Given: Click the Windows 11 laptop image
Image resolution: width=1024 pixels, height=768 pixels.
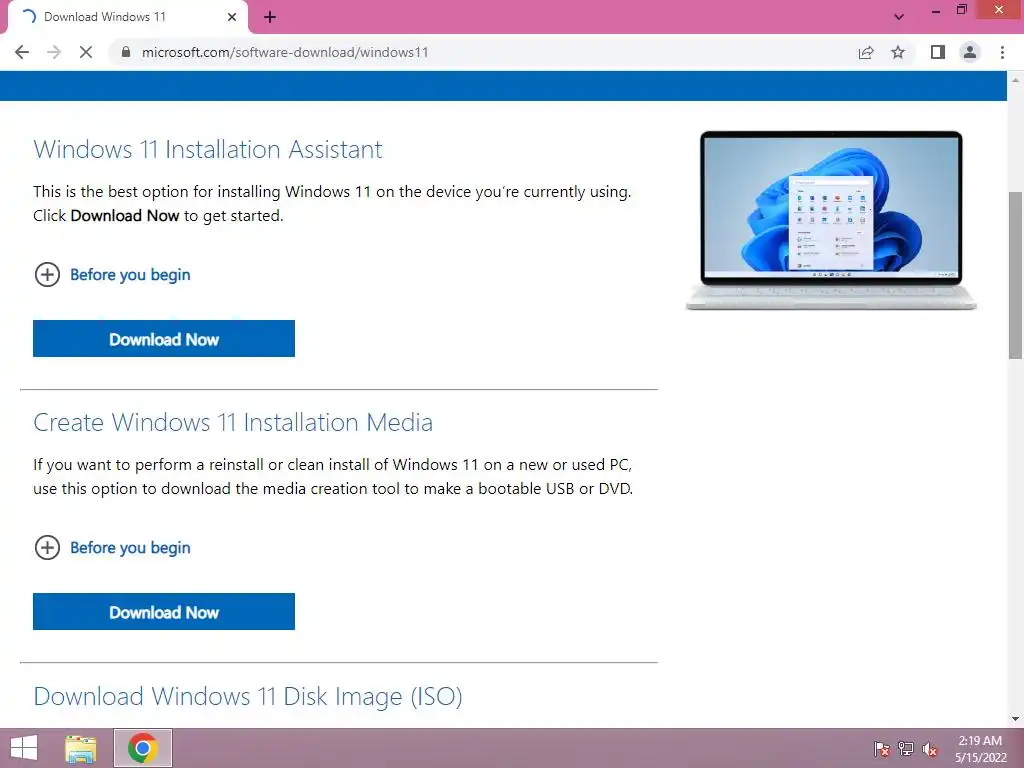Looking at the screenshot, I should pos(831,220).
